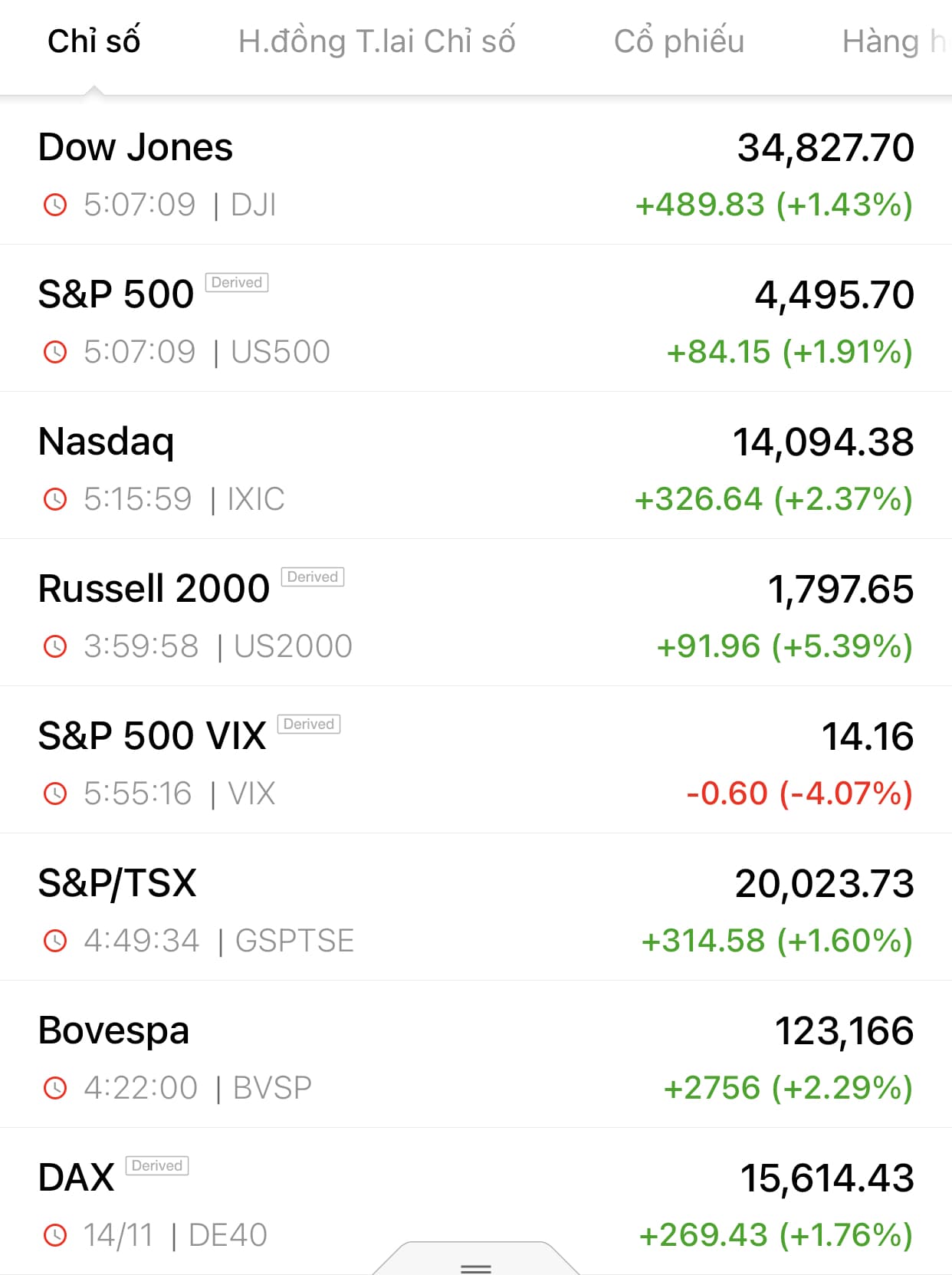Tap the clock icon in Russell 2000 row
This screenshot has width=952, height=1275.
pos(55,646)
